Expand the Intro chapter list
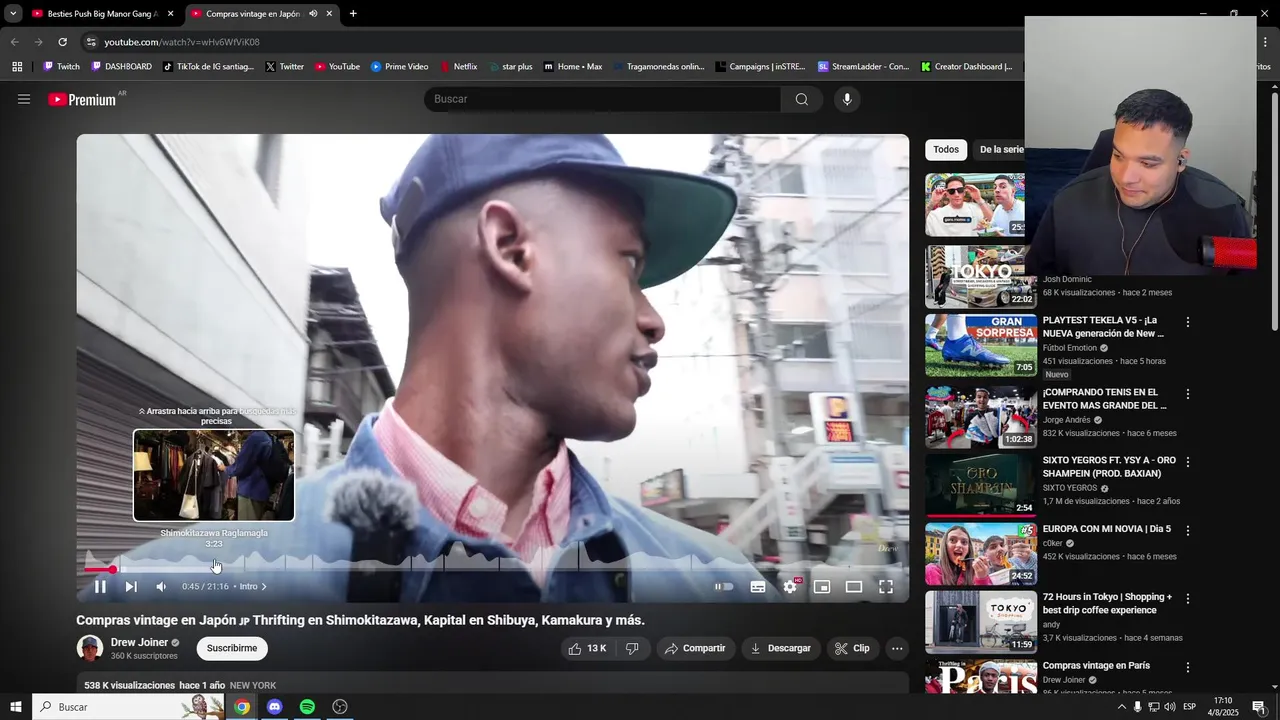Image resolution: width=1280 pixels, height=720 pixels. click(253, 587)
